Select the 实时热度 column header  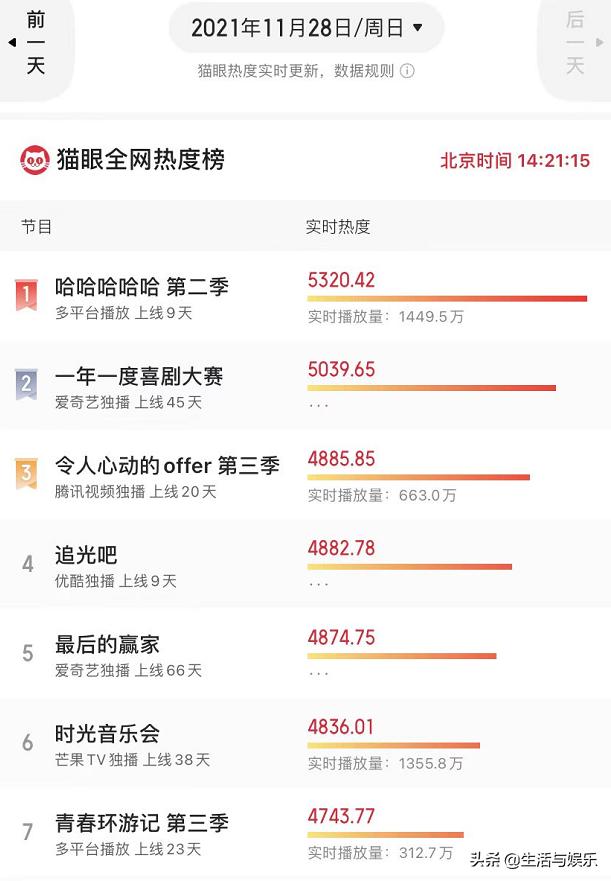pos(338,227)
